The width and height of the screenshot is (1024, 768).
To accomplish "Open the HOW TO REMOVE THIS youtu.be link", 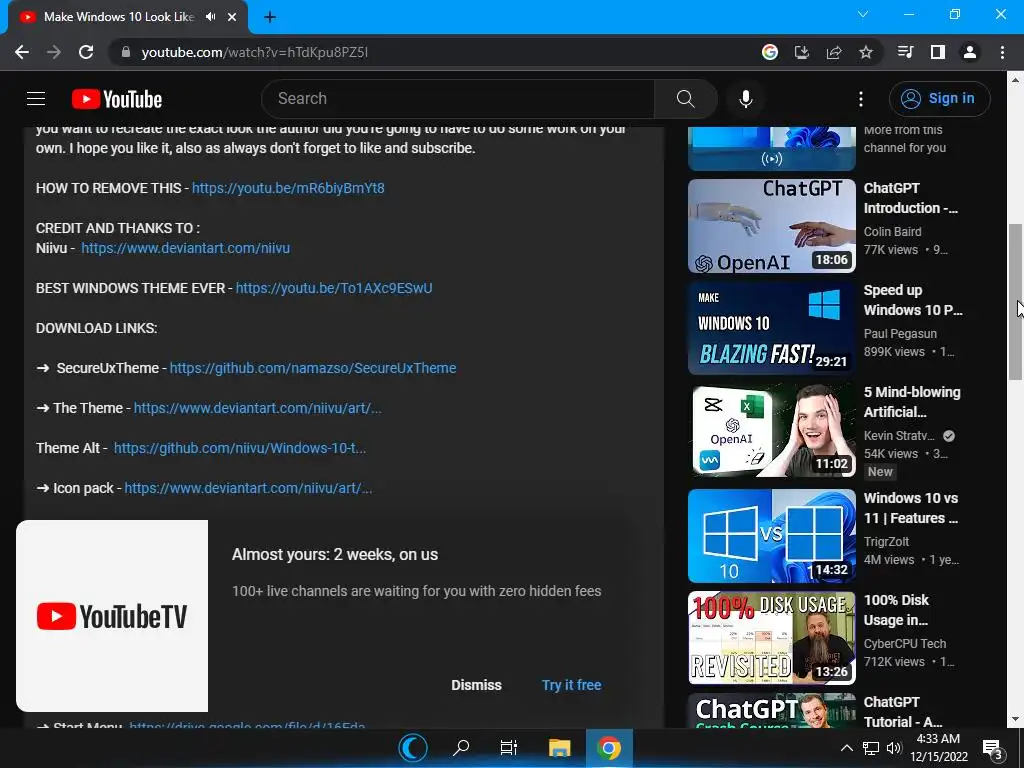I will [288, 188].
